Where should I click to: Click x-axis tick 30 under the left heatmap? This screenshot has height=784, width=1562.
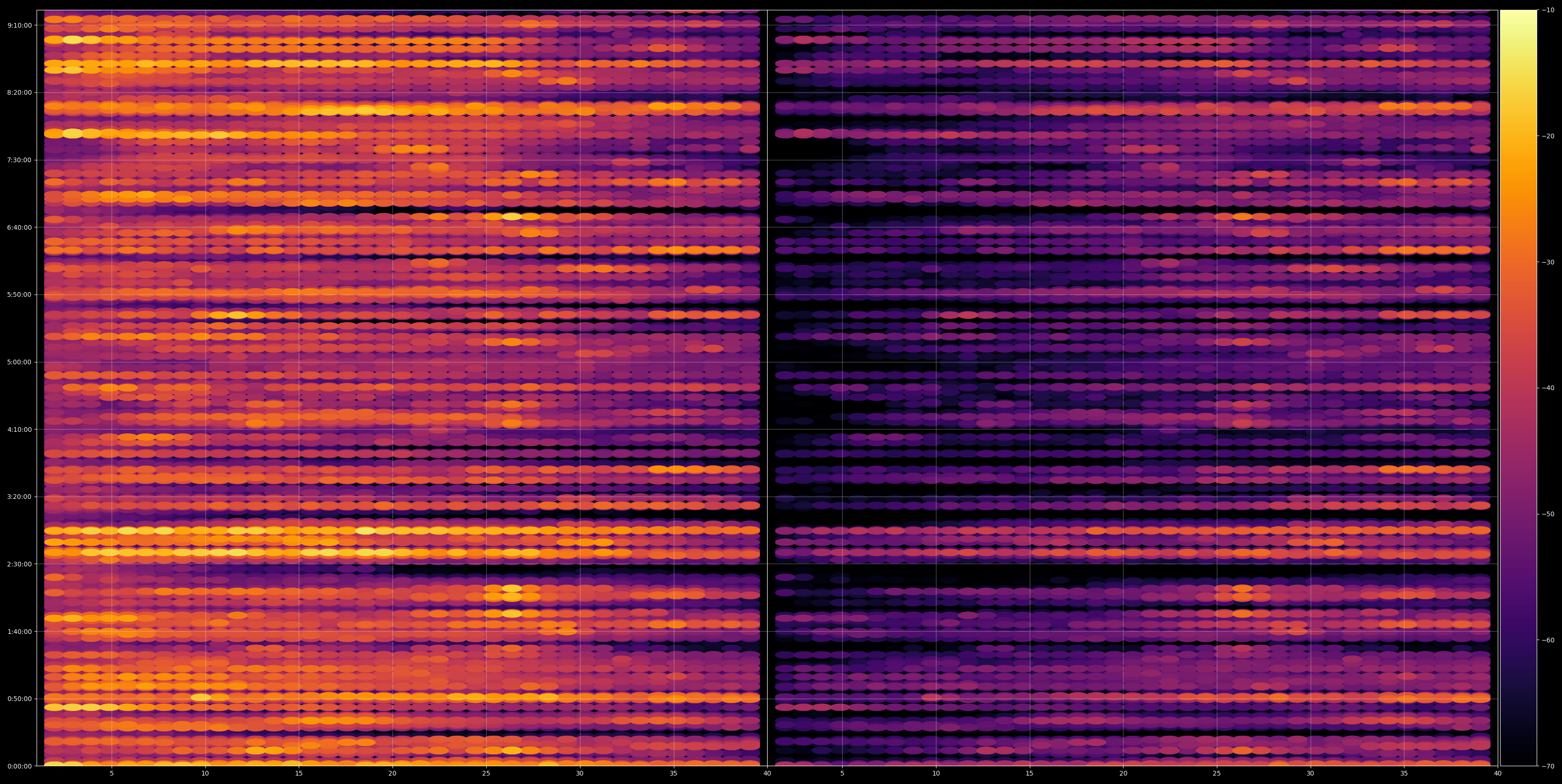pos(580,774)
